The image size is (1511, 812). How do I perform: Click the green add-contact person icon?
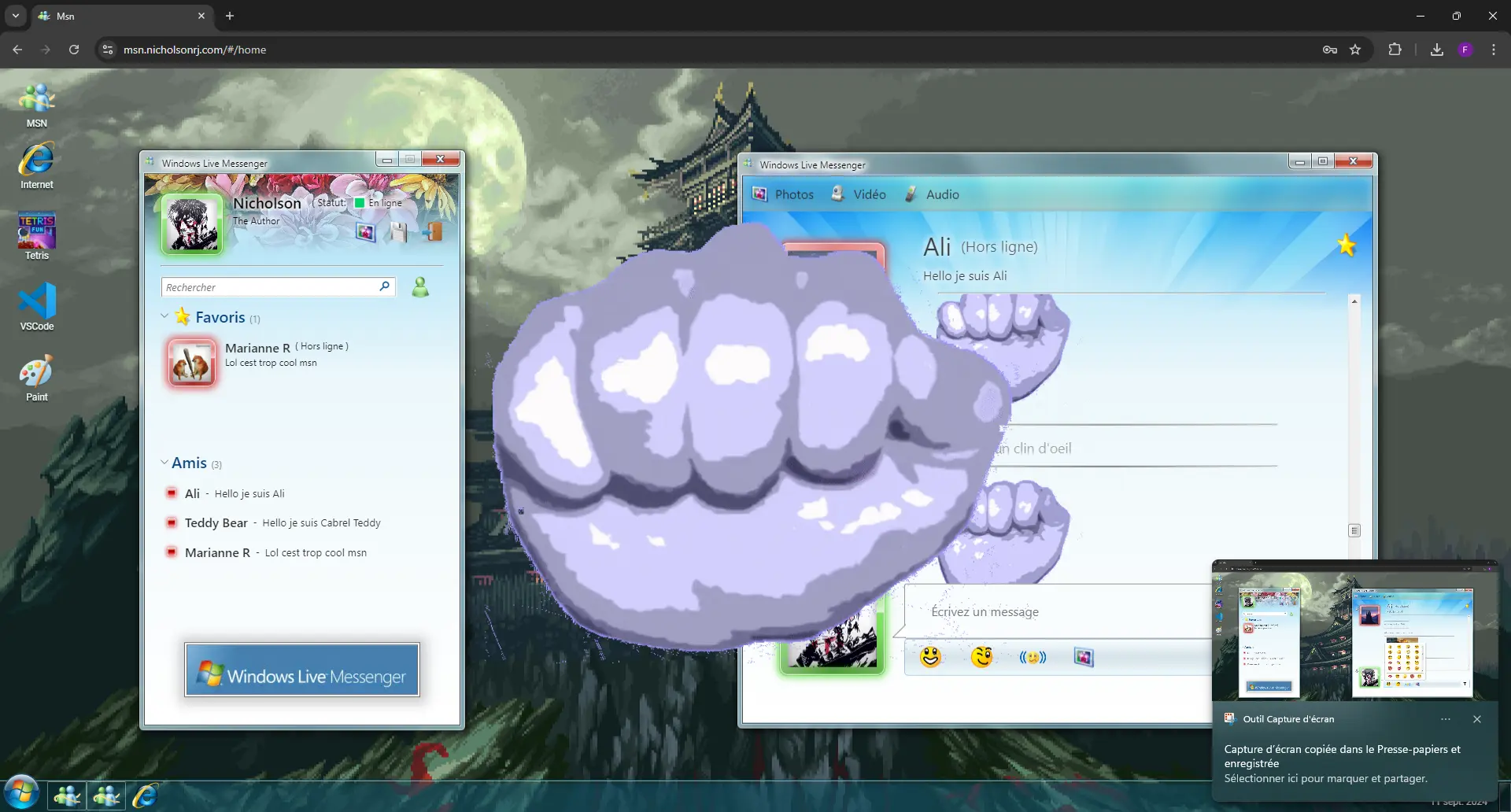click(x=421, y=287)
